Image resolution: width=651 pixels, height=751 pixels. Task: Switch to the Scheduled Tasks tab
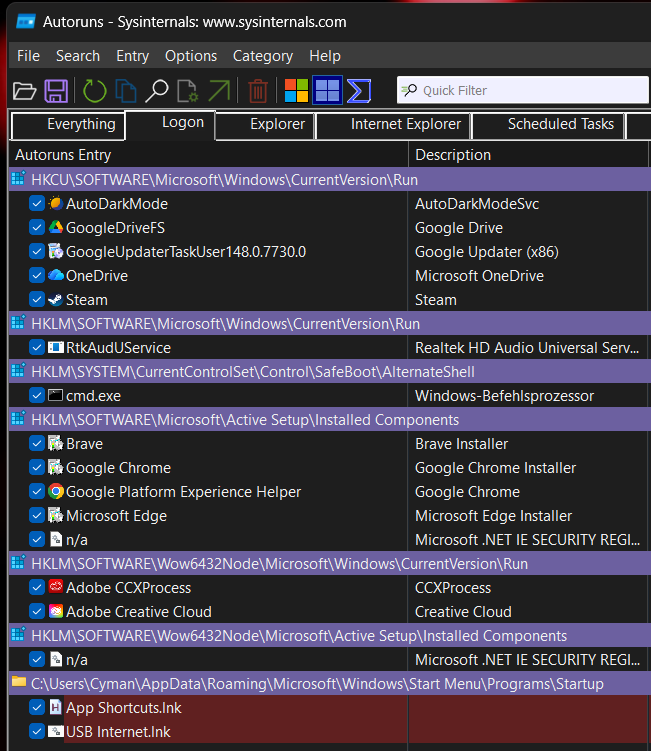coord(548,125)
